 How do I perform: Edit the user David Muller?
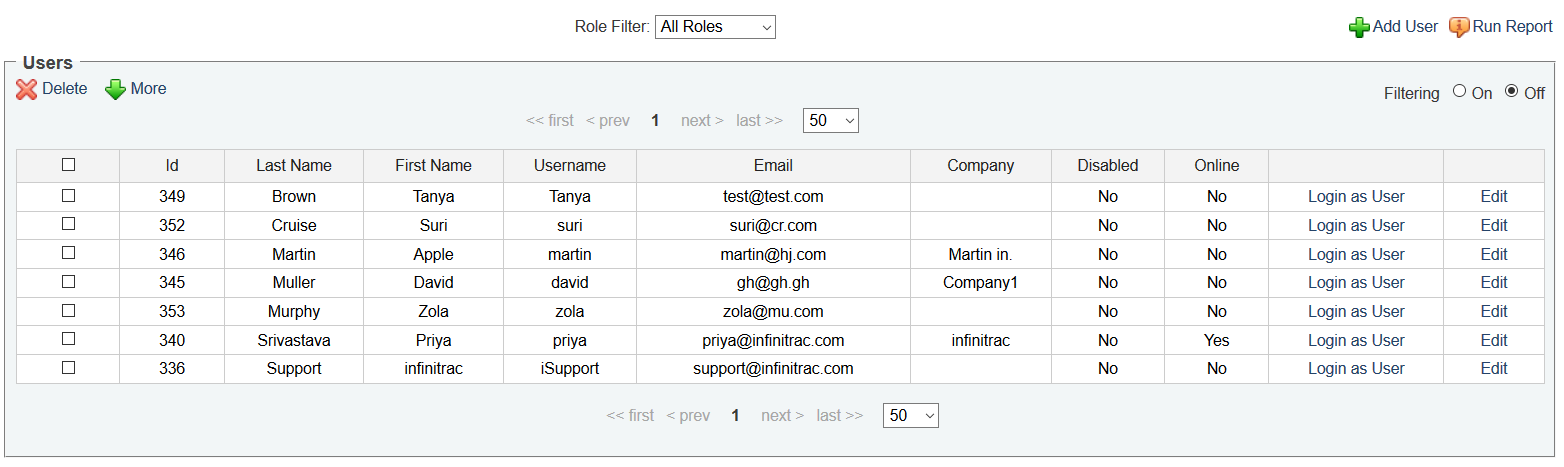click(x=1494, y=283)
